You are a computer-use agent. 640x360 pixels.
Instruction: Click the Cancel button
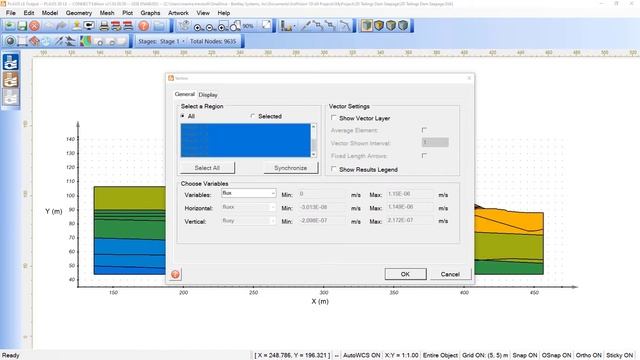coord(450,274)
